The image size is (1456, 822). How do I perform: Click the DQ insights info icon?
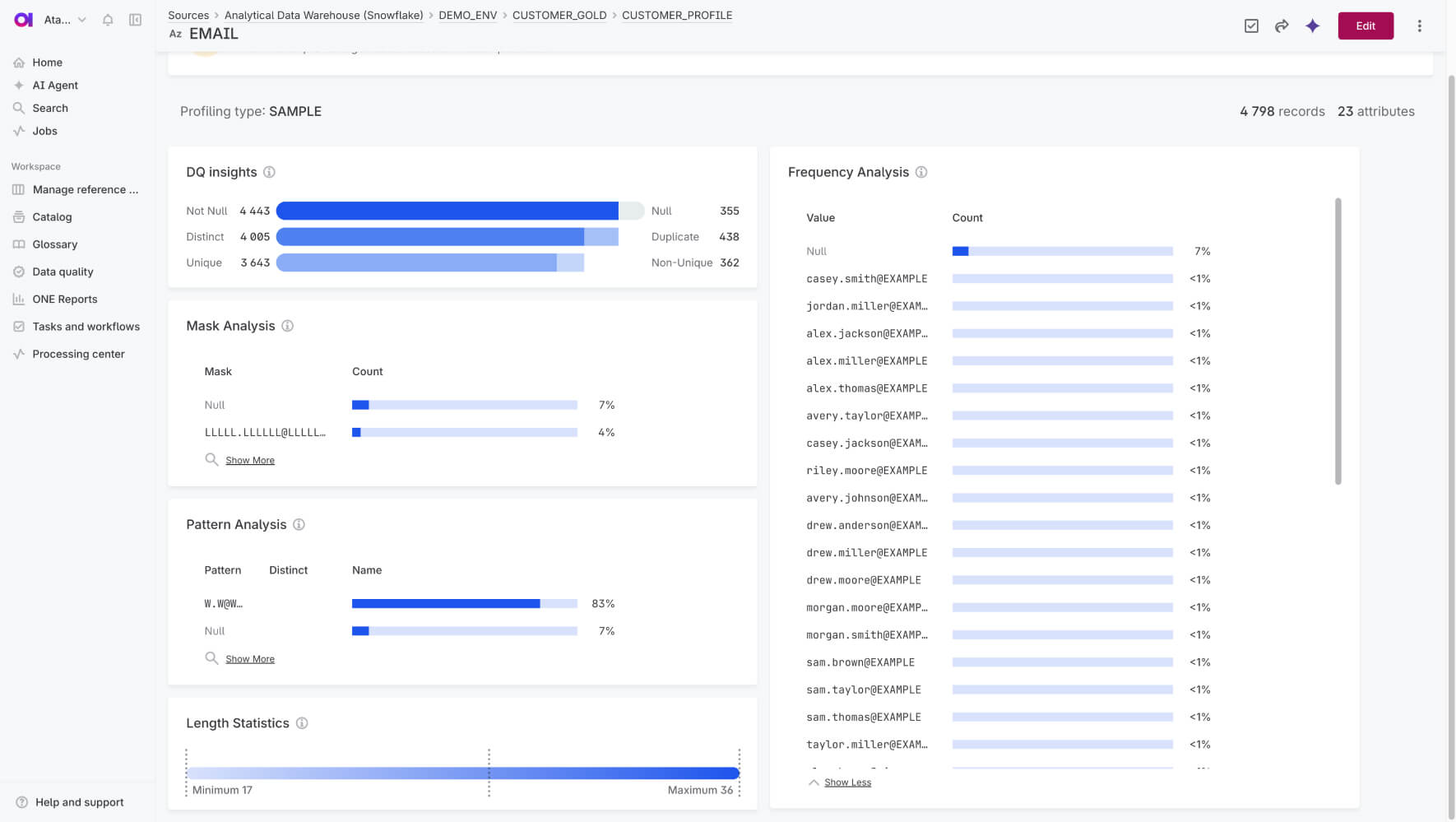point(269,172)
